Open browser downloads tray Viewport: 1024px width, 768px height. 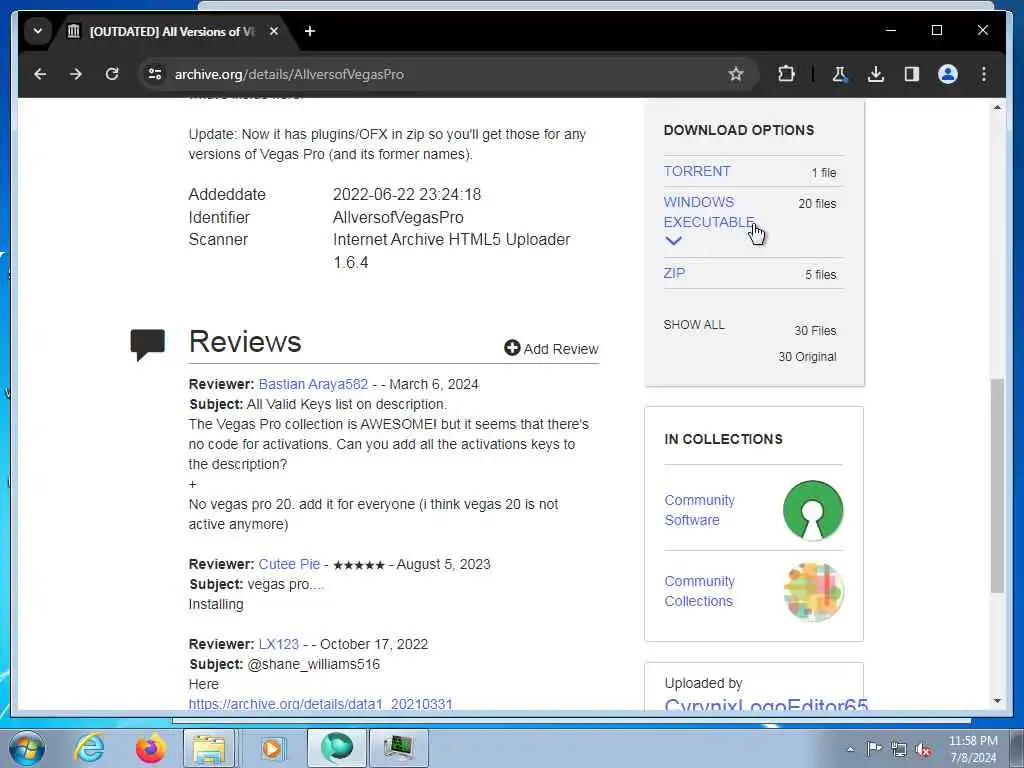tap(876, 74)
